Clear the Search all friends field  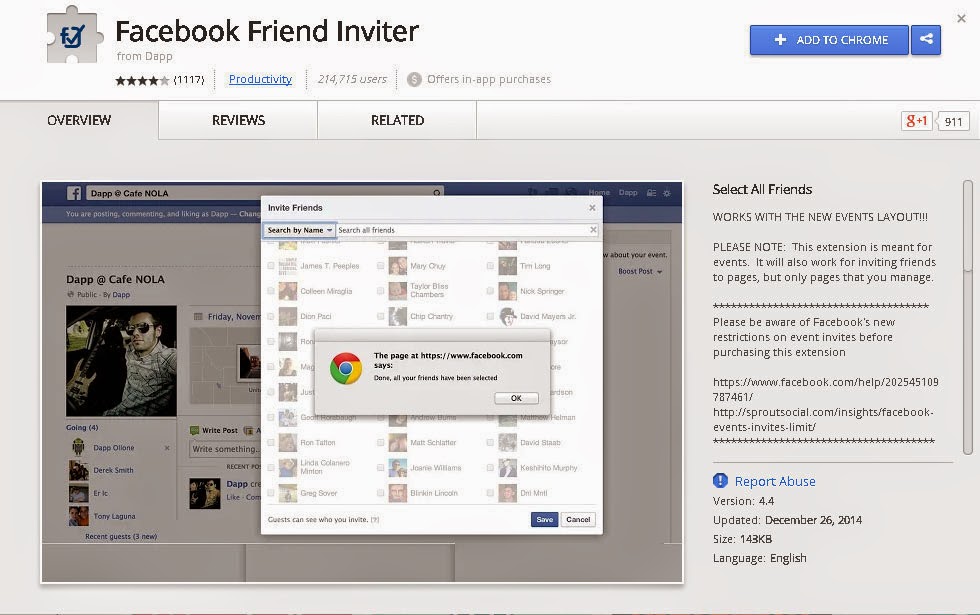(593, 230)
